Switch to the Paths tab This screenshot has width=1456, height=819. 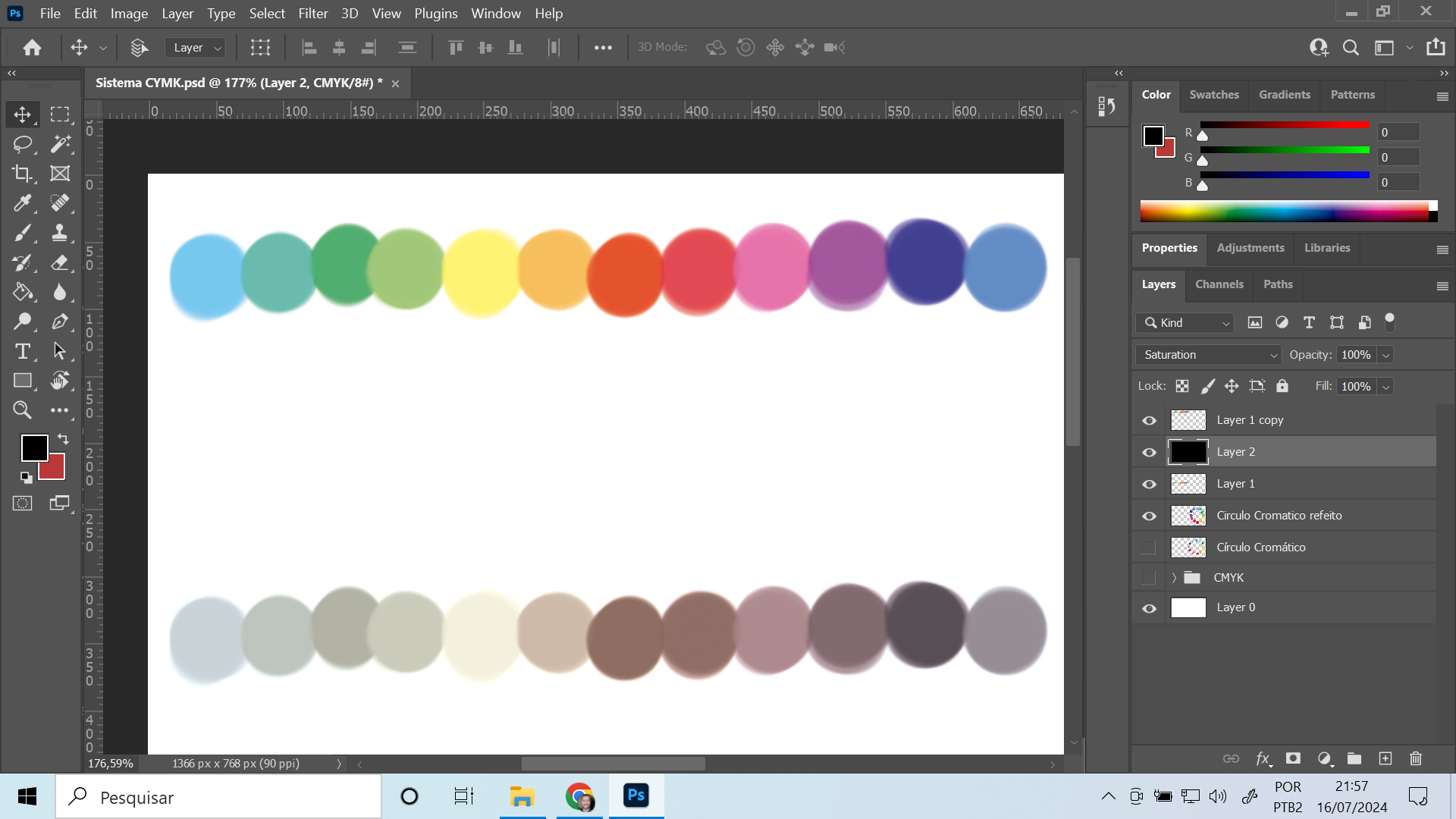click(1278, 284)
